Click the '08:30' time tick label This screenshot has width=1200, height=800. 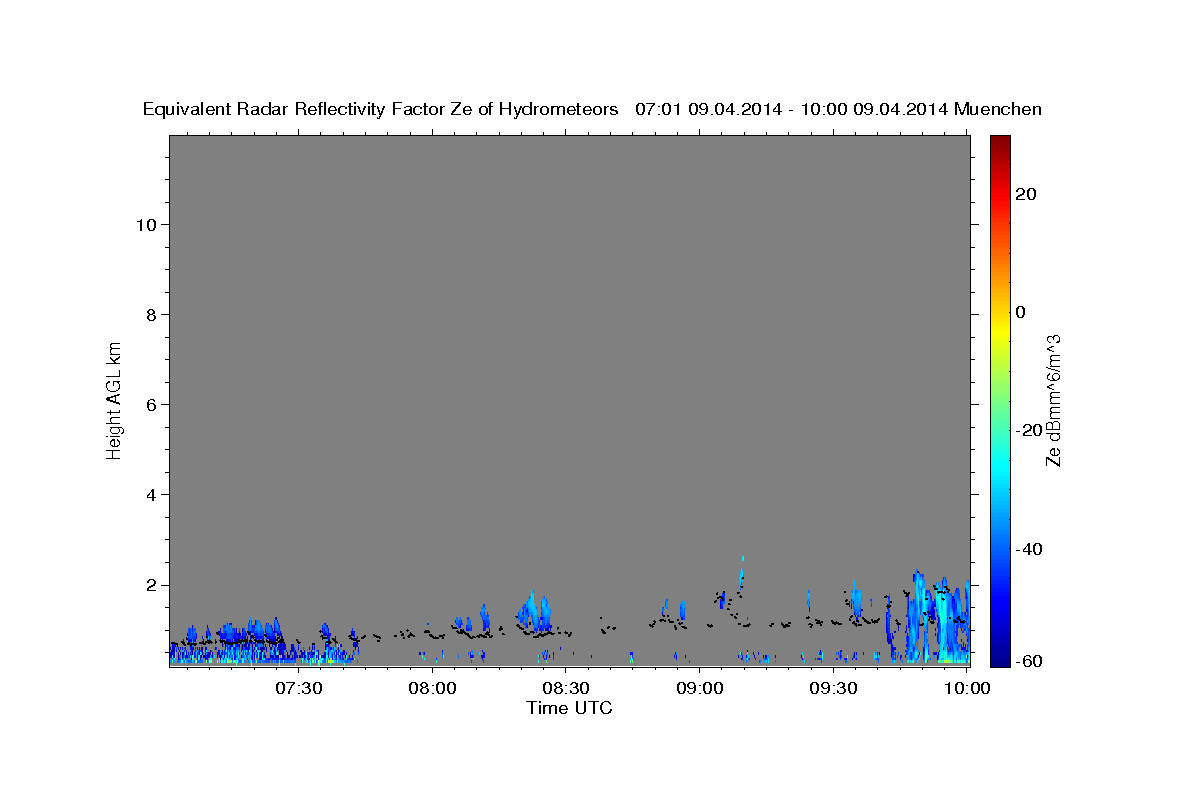(567, 688)
